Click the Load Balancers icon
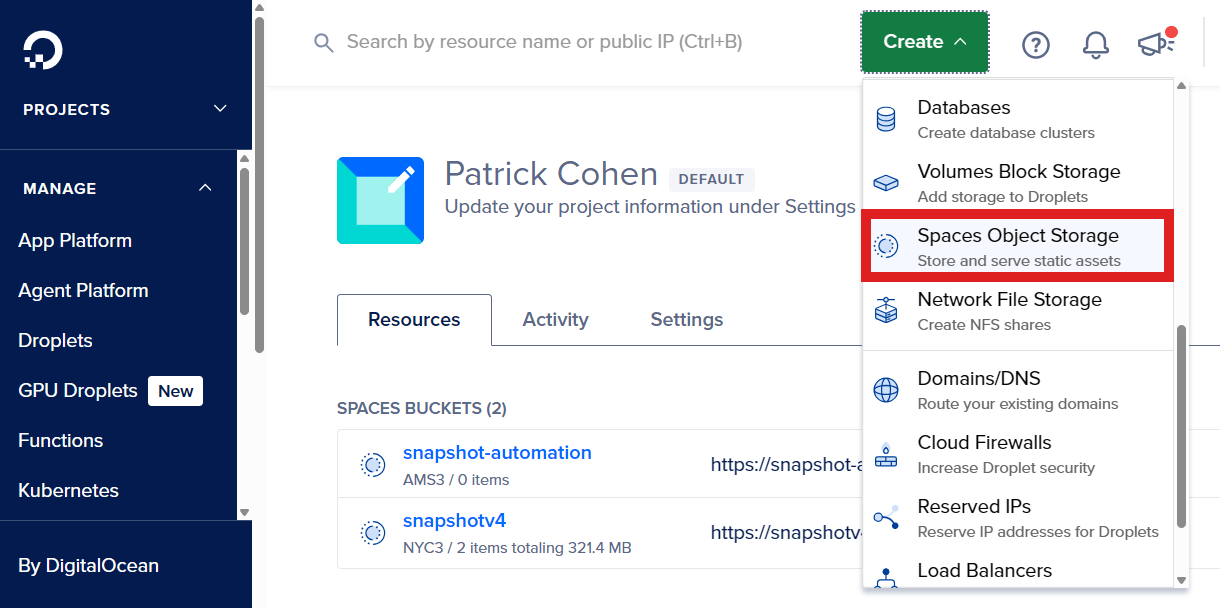1220x608 pixels. (x=886, y=578)
